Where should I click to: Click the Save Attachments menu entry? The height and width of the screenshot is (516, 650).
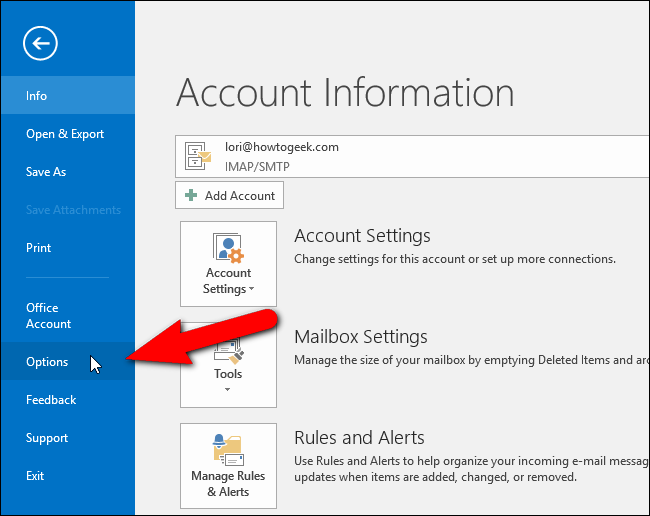[73, 210]
